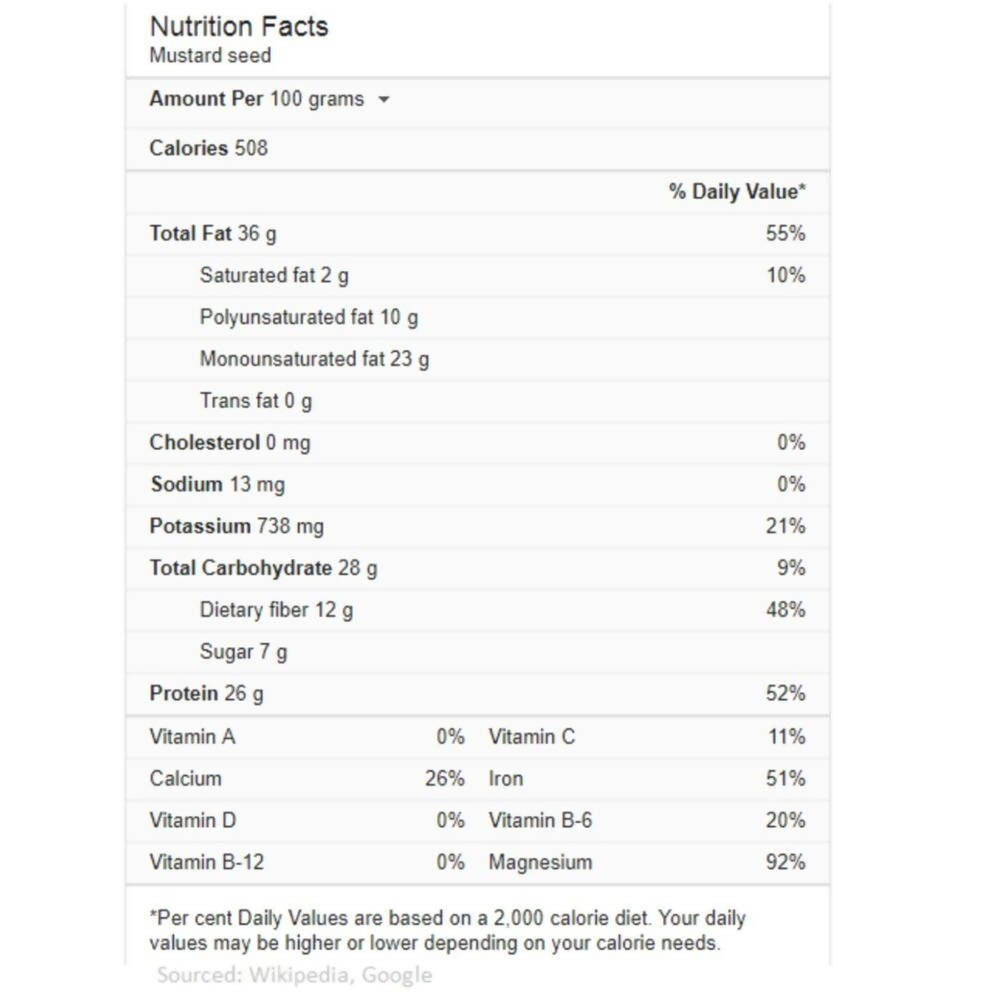The width and height of the screenshot is (1000, 1000).
Task: Open the 100 grams serving size dropdown
Action: tap(384, 100)
